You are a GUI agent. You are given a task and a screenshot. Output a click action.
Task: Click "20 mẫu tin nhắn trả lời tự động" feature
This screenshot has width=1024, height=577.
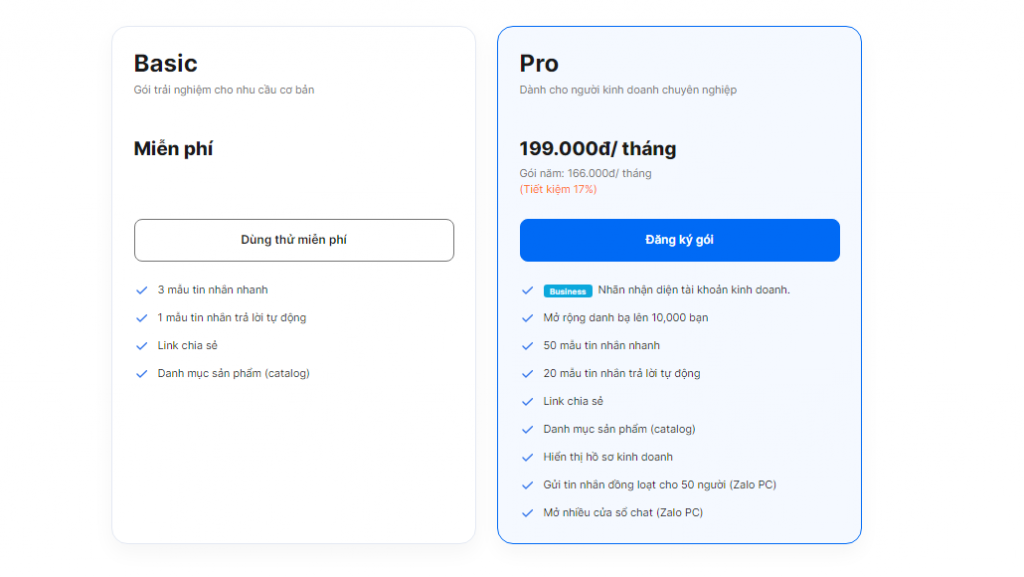coord(621,373)
